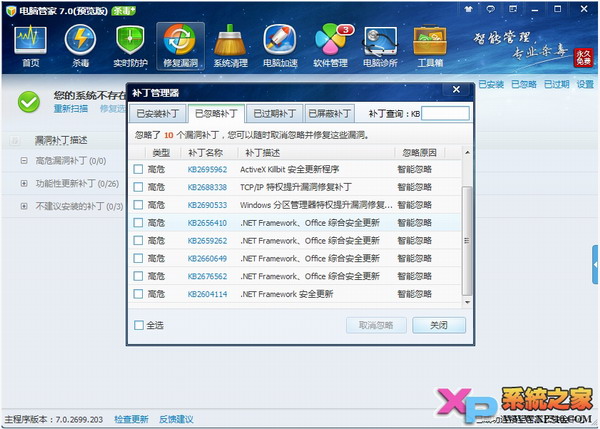Screen dimensions: 600x429
Task: Open the 软件管理 icon with badge
Action: (x=330, y=46)
